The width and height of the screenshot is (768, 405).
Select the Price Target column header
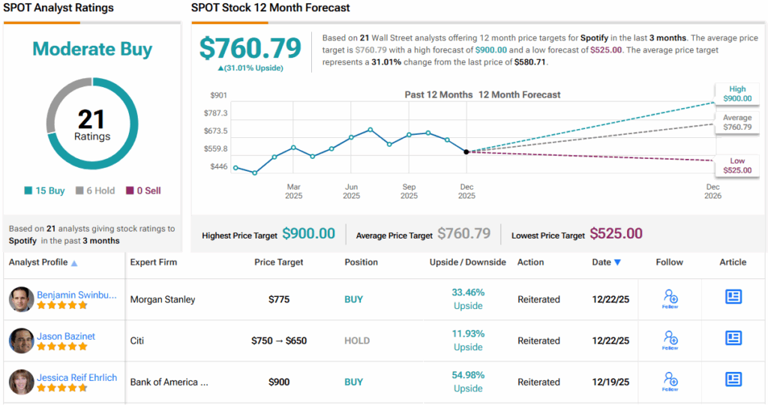tap(279, 262)
